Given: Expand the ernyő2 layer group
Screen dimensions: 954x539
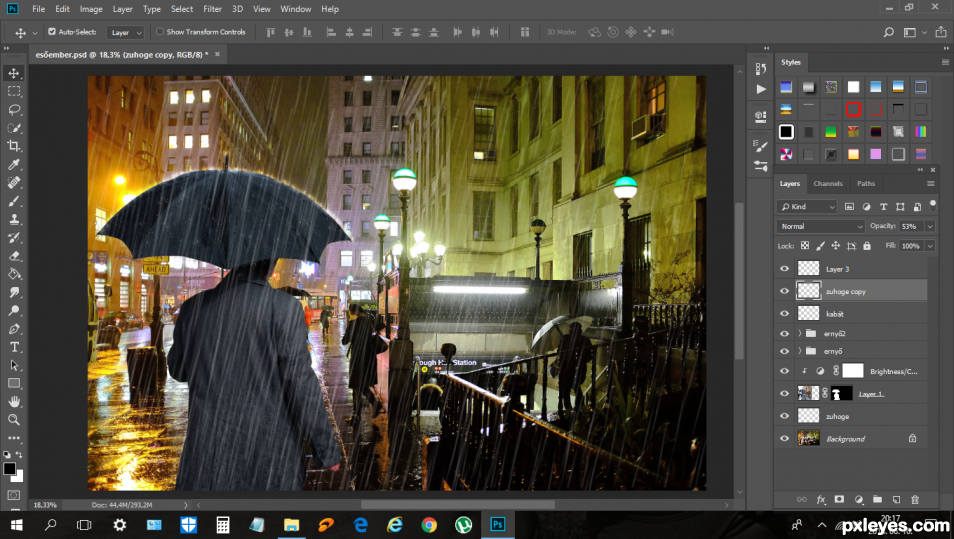Looking at the screenshot, I should [x=799, y=333].
